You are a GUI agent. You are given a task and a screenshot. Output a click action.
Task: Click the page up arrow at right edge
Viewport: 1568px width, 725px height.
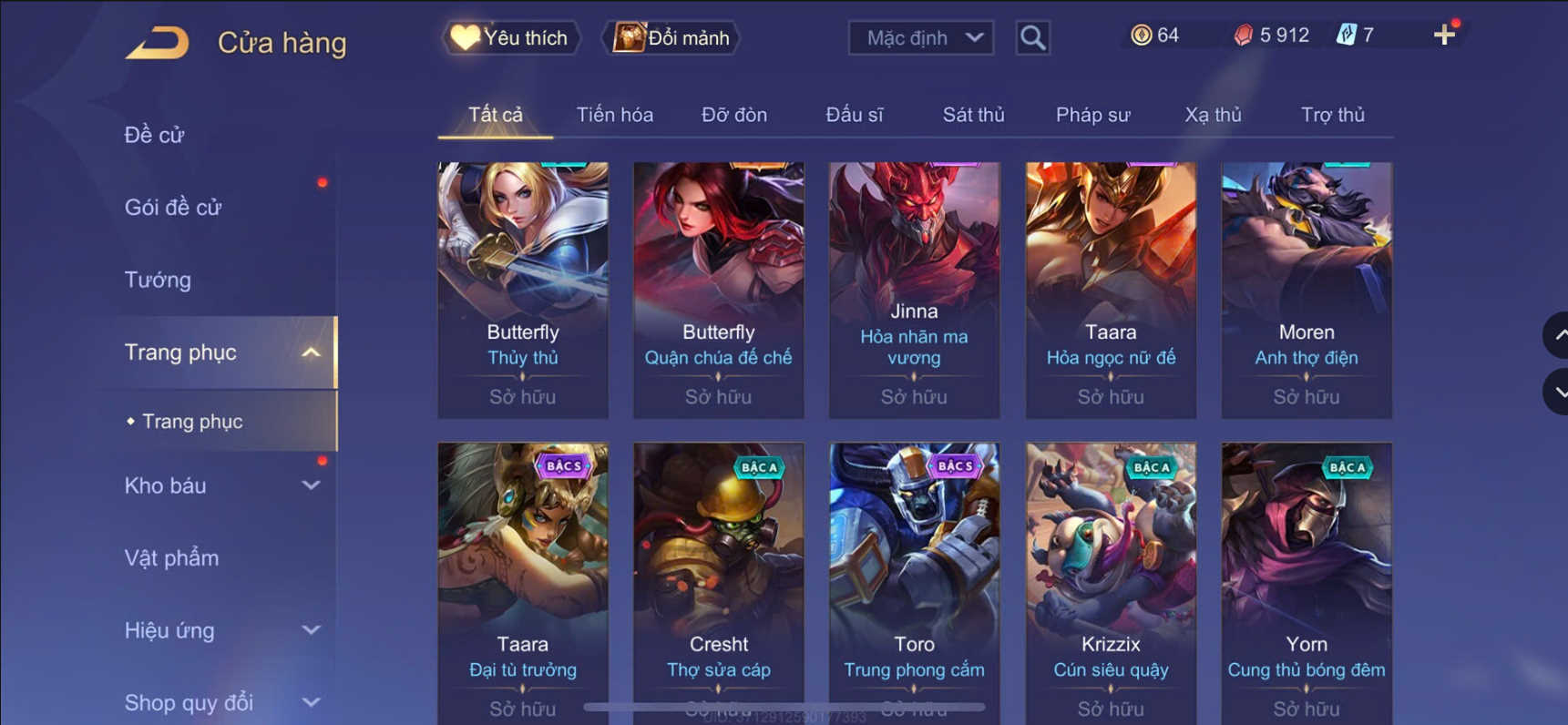(1558, 335)
